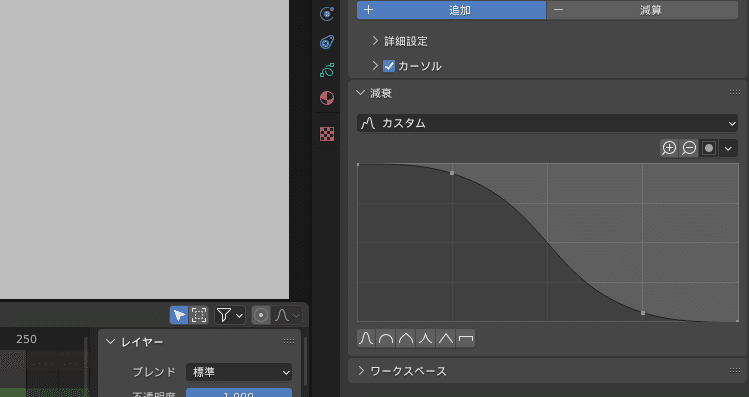Zoom out on the falloff curve
This screenshot has height=397, width=749.
click(x=689, y=148)
